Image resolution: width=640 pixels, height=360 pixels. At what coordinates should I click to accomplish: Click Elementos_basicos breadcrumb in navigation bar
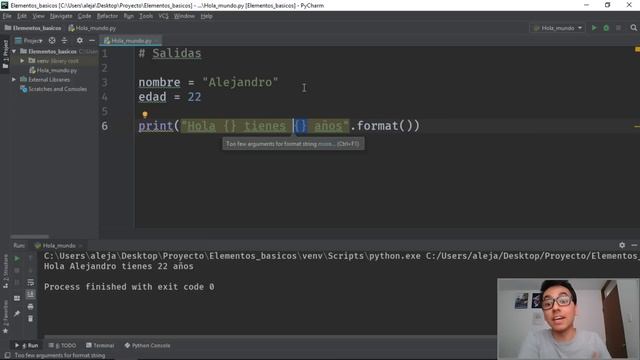33,28
